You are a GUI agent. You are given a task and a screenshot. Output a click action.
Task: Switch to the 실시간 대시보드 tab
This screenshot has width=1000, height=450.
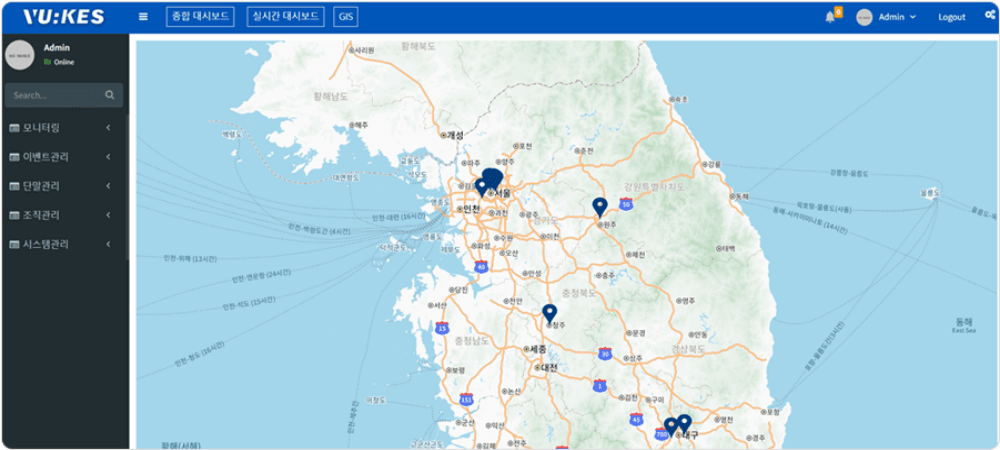tap(286, 17)
